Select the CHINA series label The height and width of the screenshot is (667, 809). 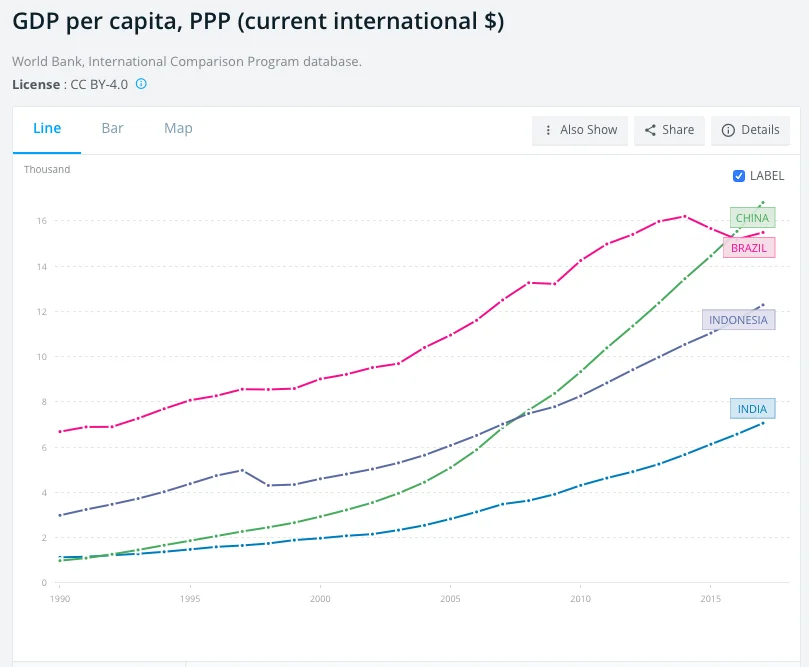pos(751,217)
